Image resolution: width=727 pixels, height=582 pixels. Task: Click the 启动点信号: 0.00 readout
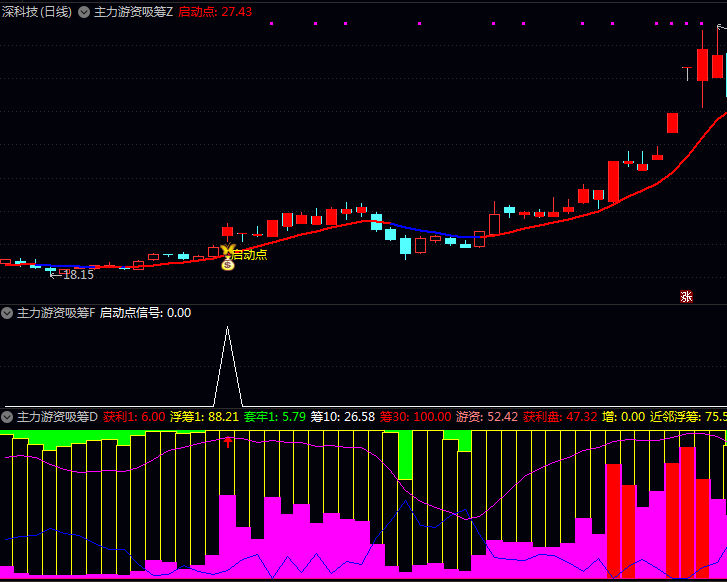145,313
